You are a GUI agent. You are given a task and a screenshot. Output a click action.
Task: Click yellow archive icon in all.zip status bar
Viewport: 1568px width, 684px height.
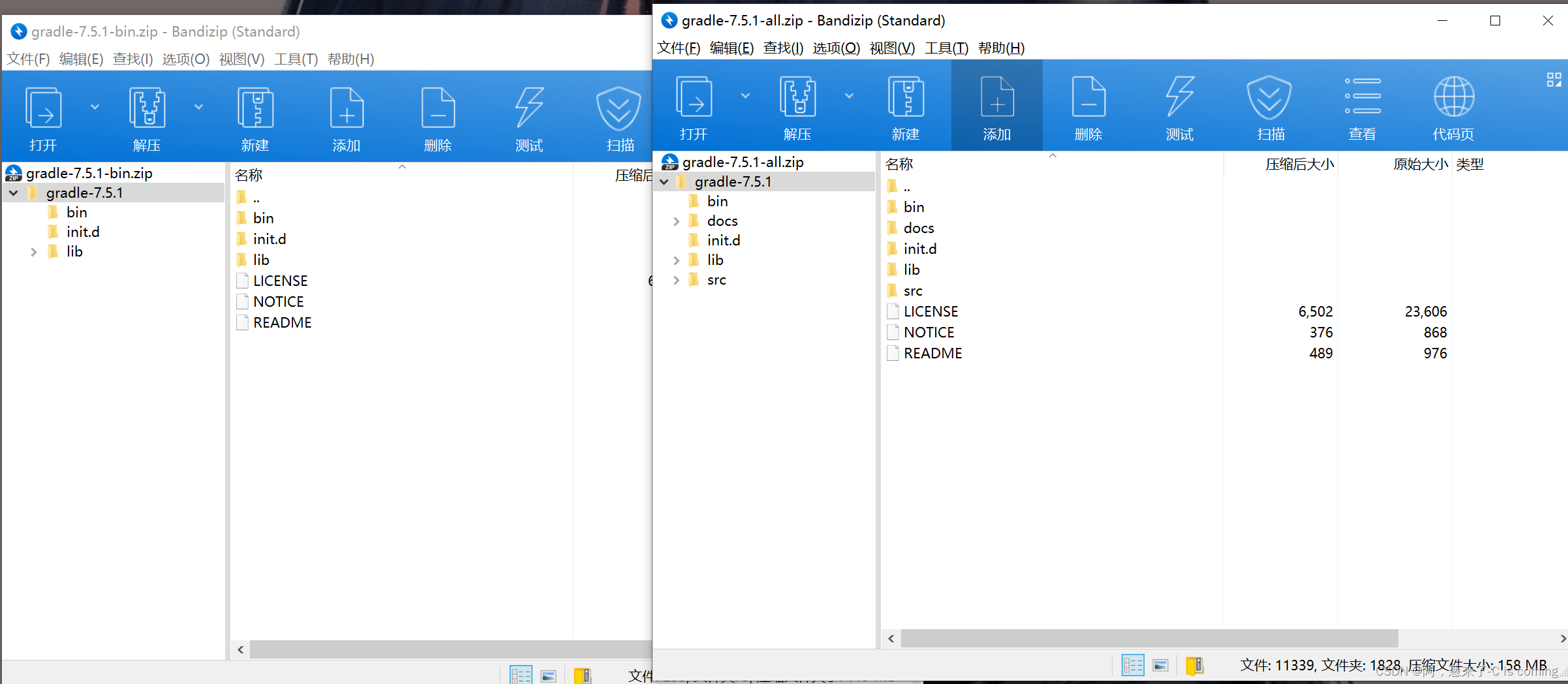tap(1194, 665)
